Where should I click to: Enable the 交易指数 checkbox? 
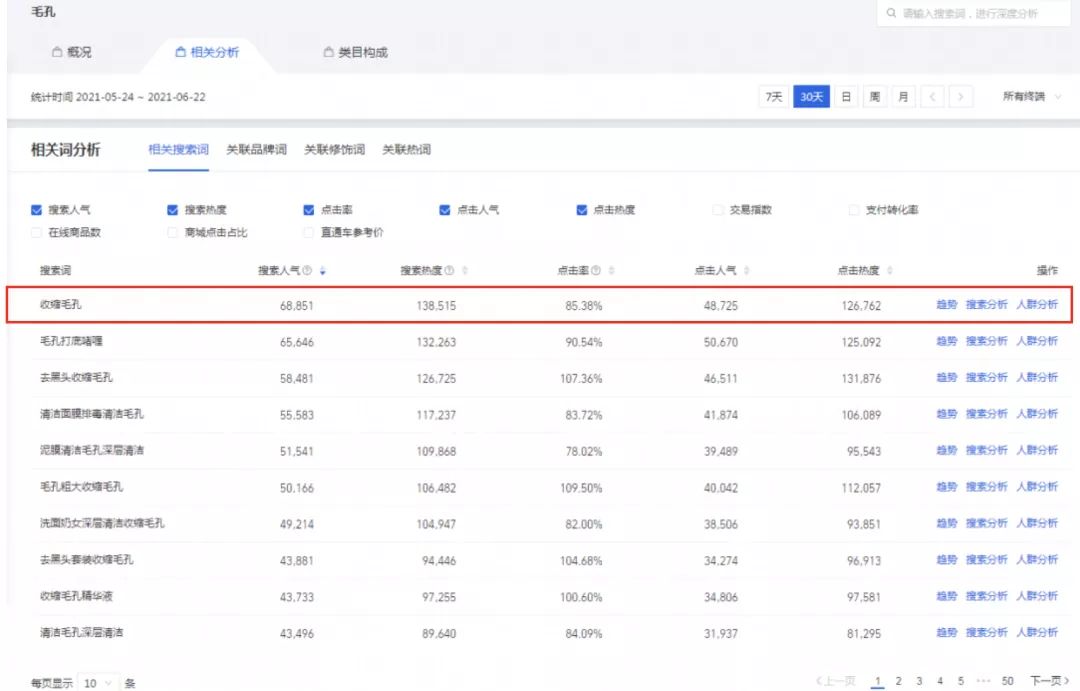[718, 210]
